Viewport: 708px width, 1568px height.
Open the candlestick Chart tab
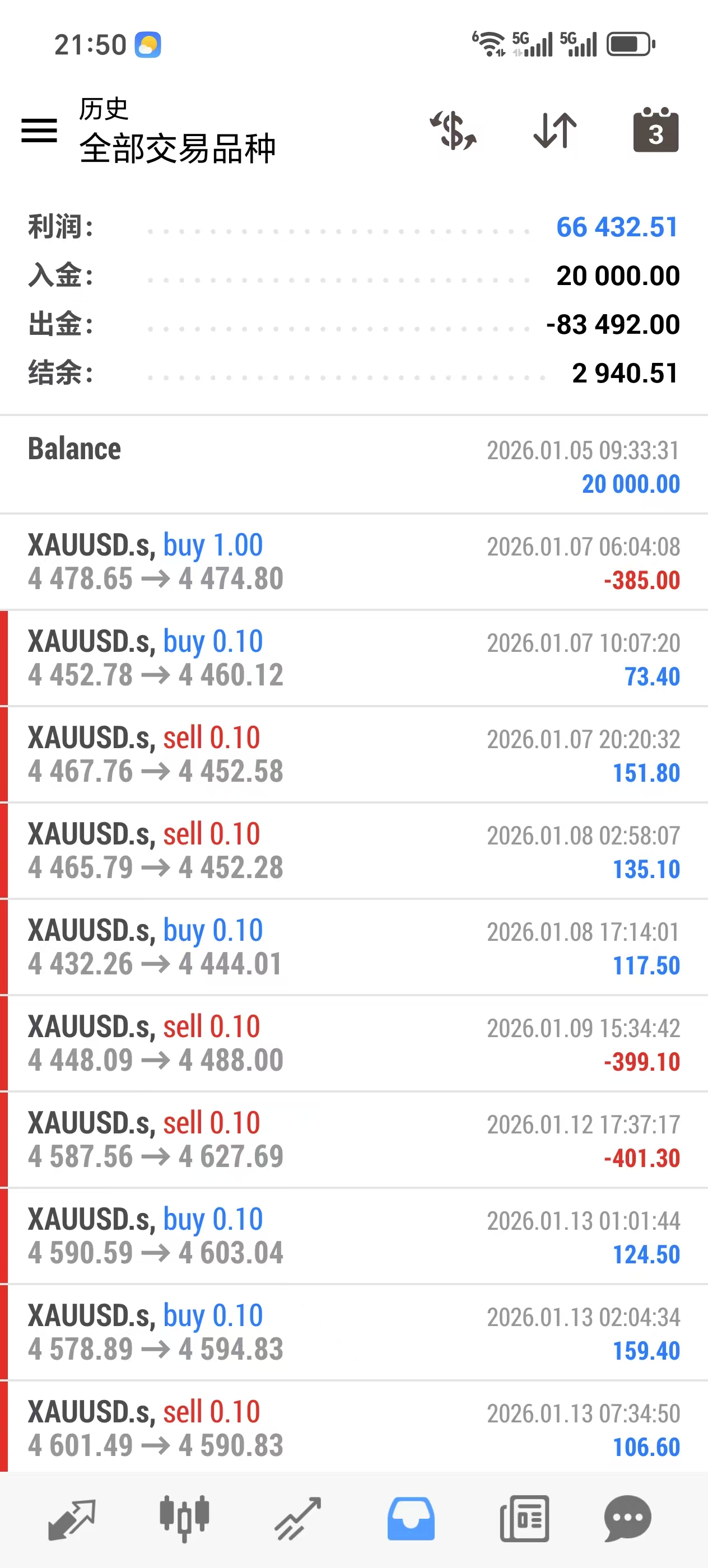tap(184, 1519)
